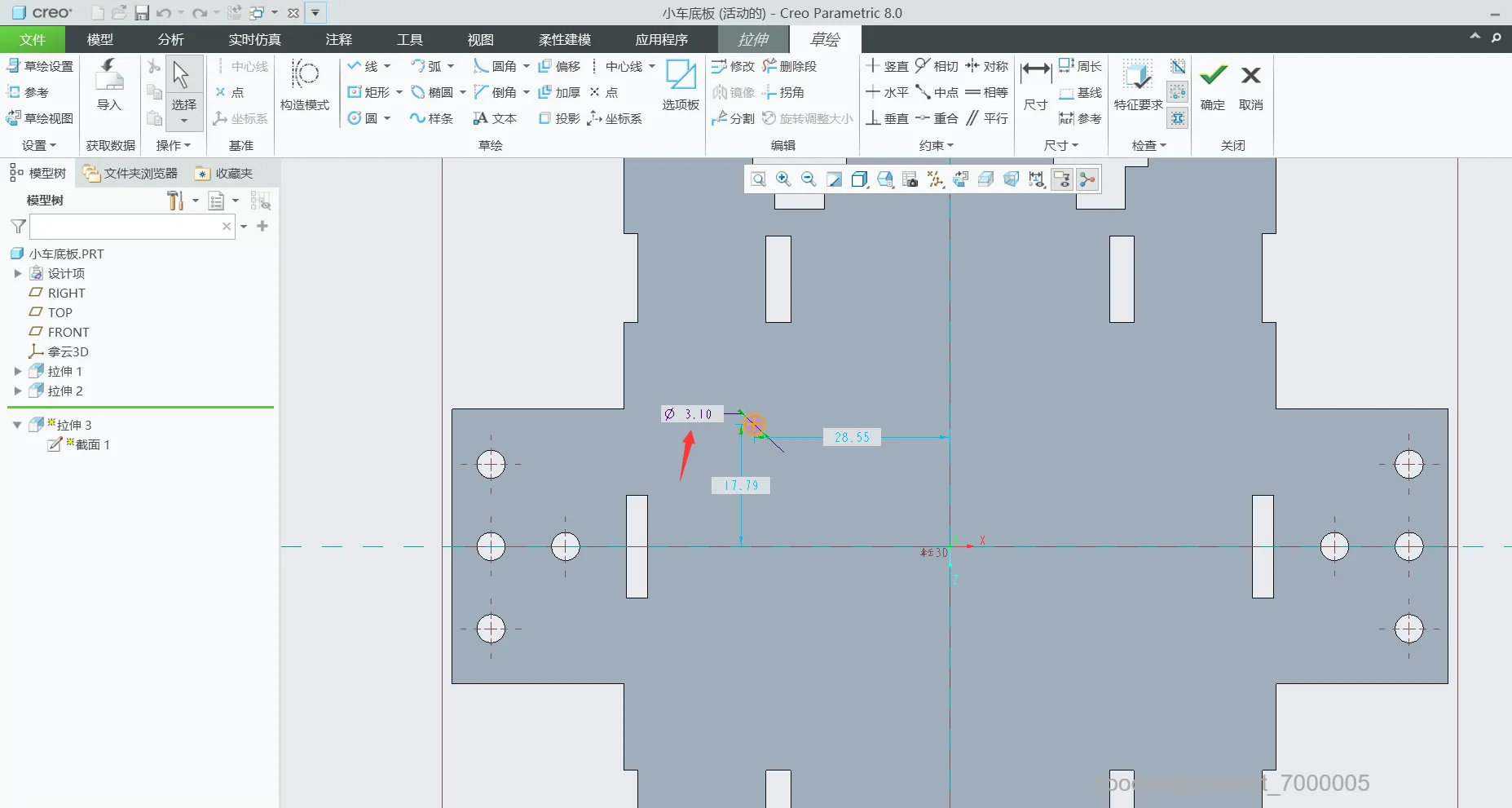Click the Save icon in quick access toolbar
Viewport: 1512px width, 808px height.
pos(142,13)
